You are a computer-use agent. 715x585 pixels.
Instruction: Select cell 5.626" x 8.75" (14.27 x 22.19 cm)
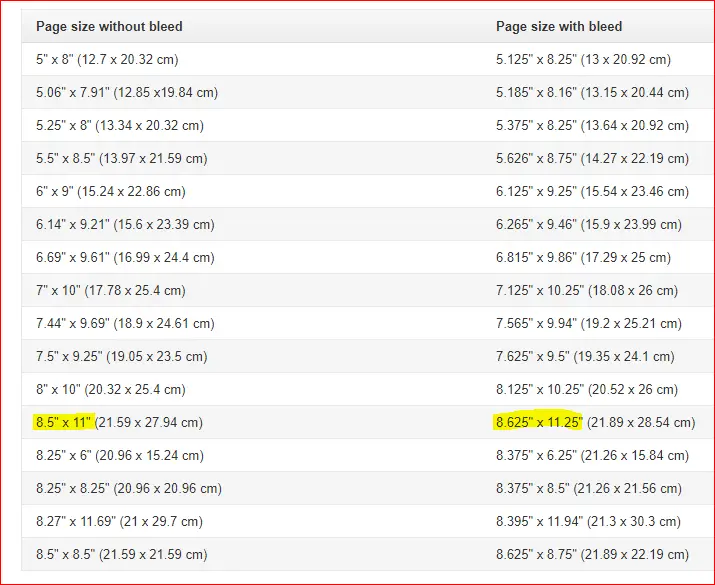(x=592, y=158)
